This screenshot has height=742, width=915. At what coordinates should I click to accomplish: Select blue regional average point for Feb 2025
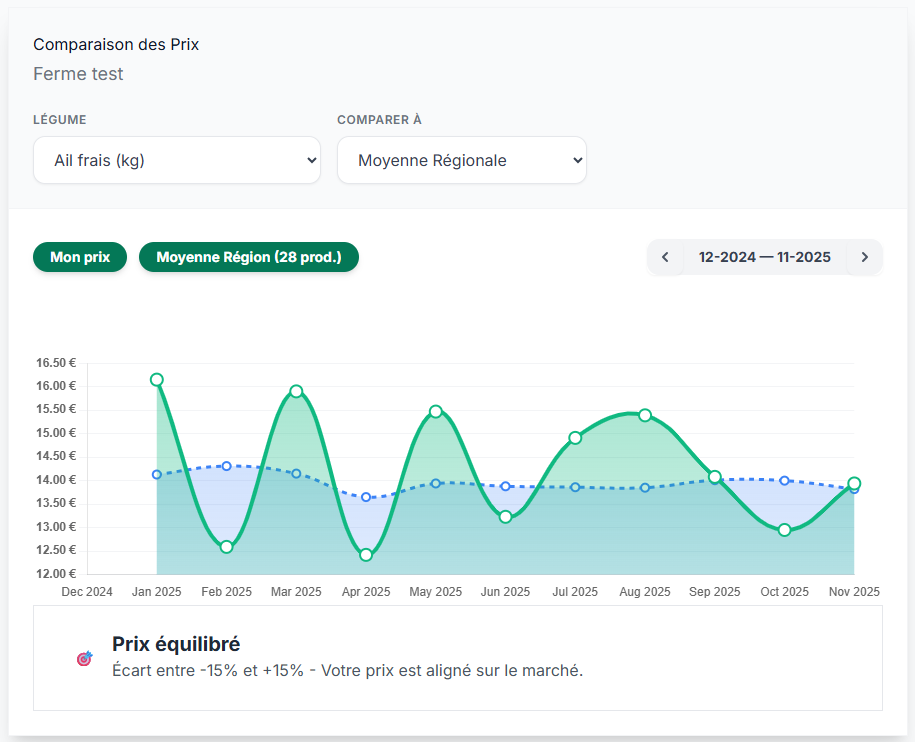click(227, 466)
